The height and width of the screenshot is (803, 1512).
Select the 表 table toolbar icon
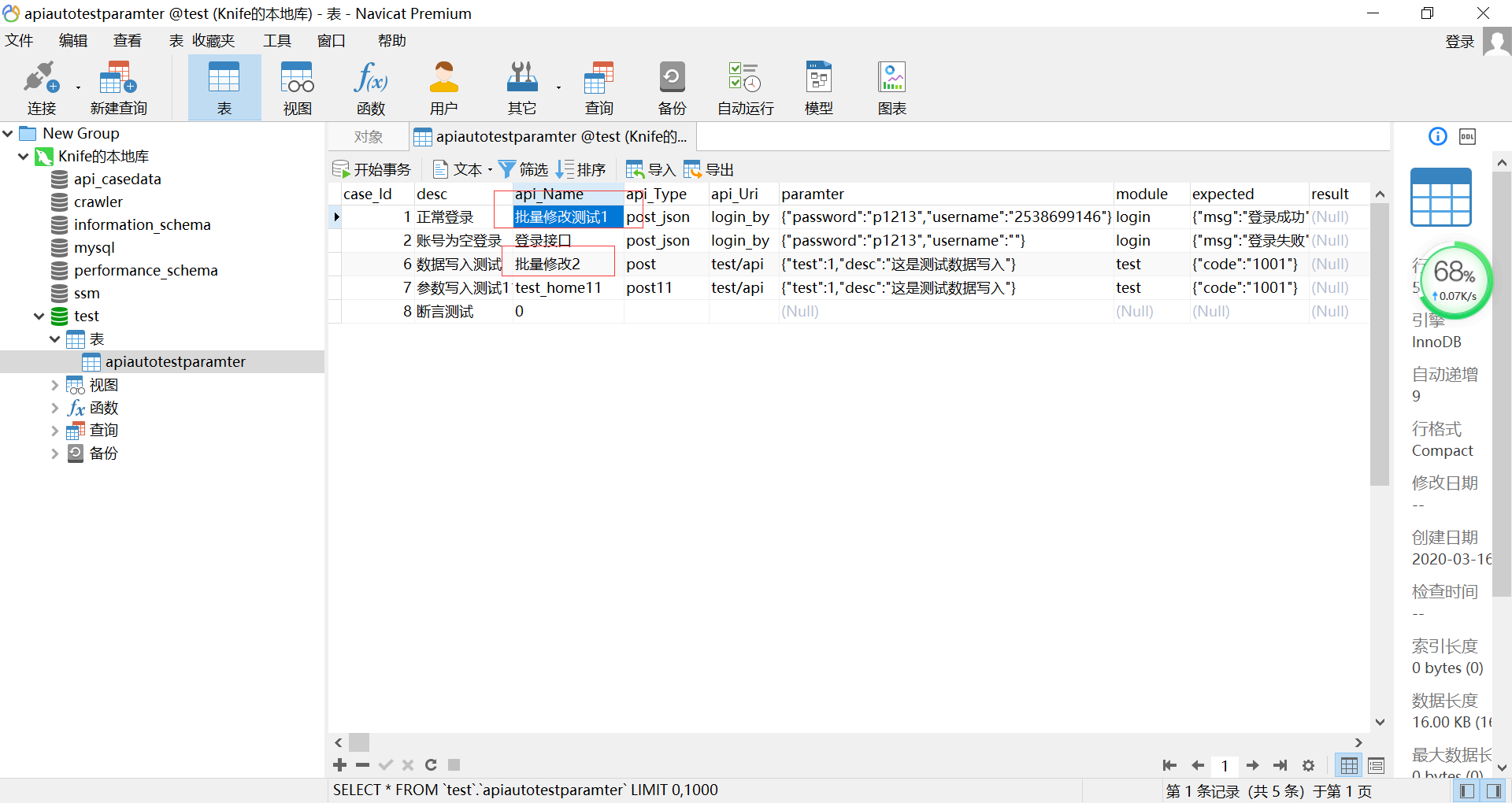pos(224,87)
